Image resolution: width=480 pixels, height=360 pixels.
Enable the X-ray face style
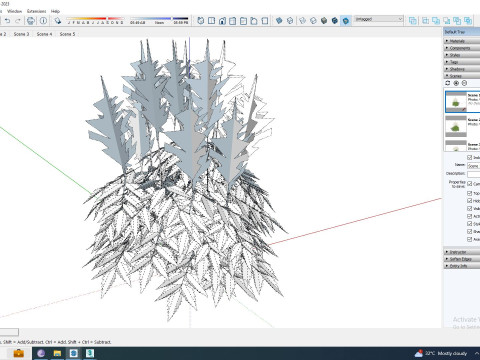(279, 21)
